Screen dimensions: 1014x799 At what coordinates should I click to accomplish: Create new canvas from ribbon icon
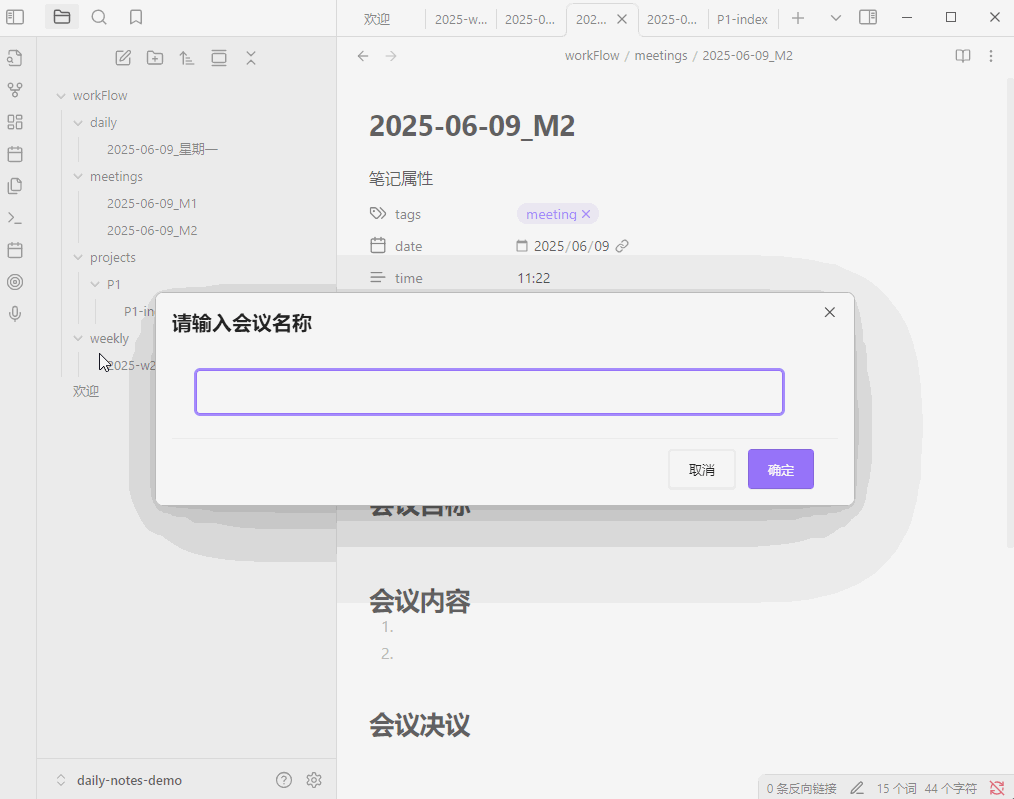(15, 122)
